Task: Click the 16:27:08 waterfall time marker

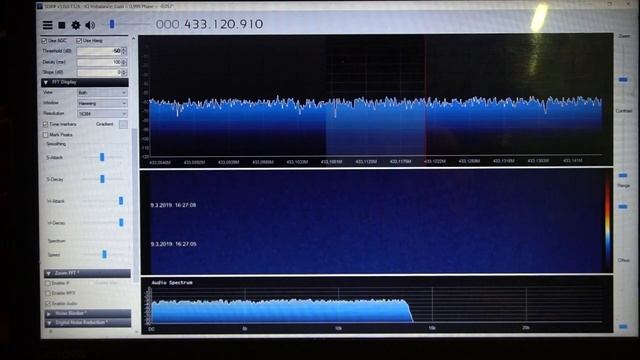Action: [173, 205]
